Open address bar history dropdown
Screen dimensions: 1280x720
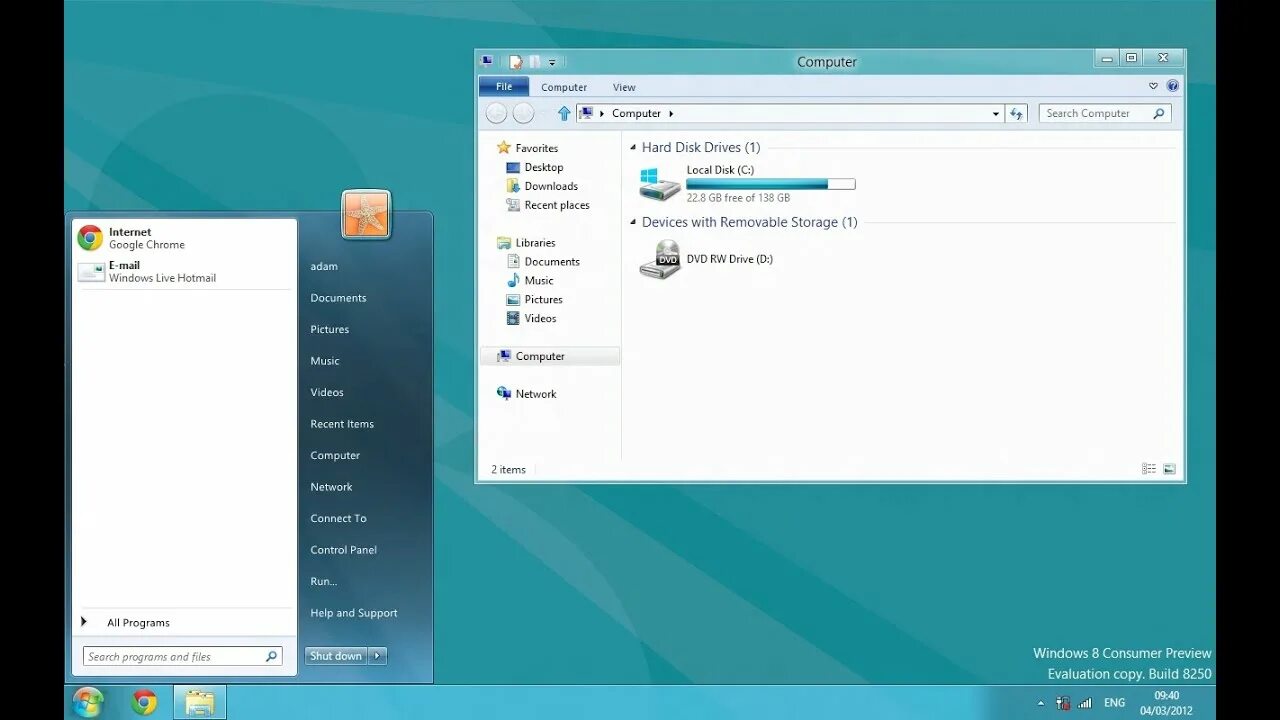pos(996,114)
